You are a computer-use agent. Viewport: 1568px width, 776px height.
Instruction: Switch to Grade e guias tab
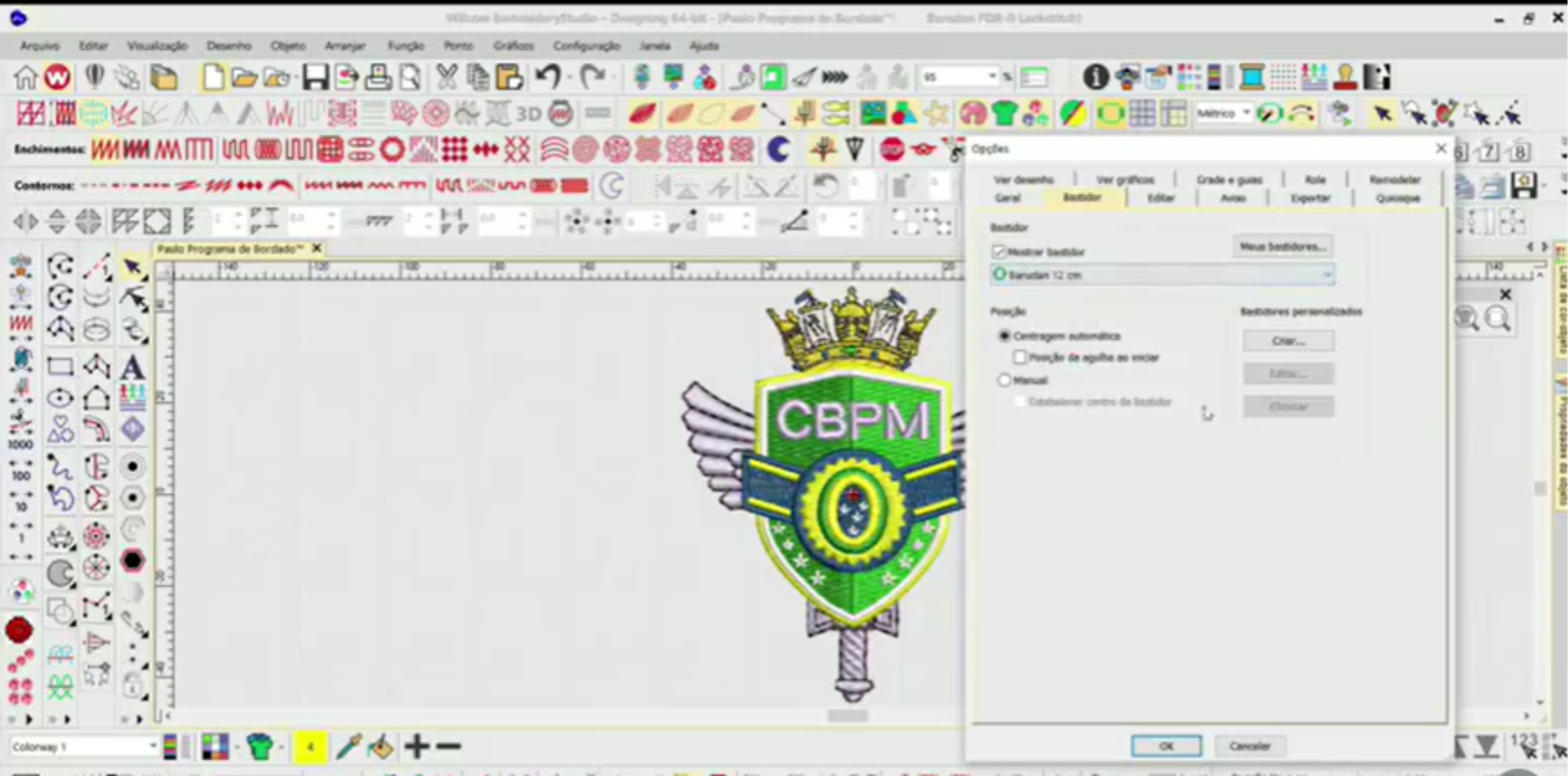pyautogui.click(x=1229, y=179)
